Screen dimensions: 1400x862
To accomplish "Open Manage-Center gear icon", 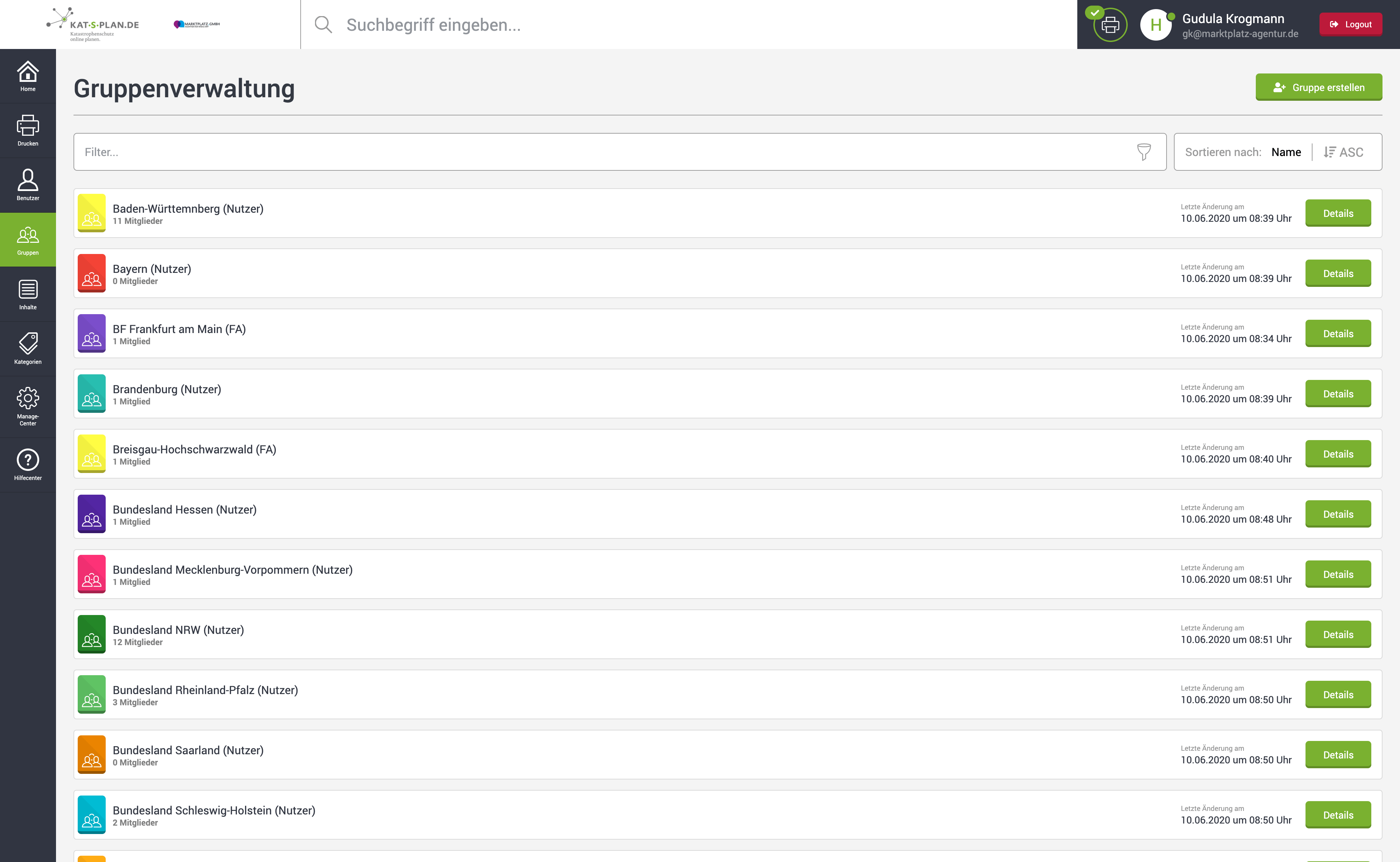I will click(27, 406).
